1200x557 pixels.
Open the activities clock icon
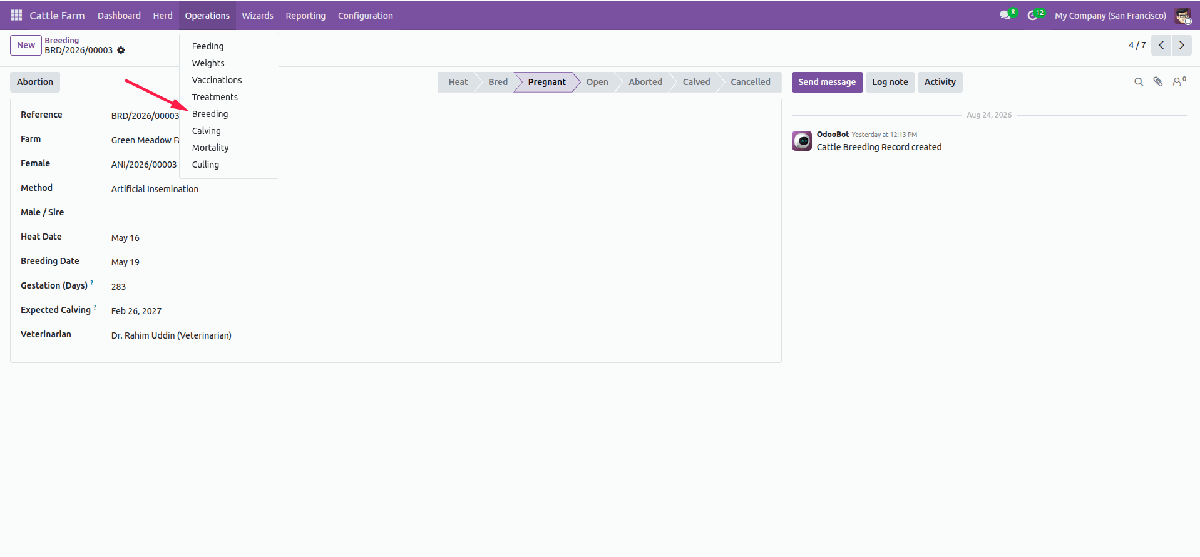(x=1035, y=16)
